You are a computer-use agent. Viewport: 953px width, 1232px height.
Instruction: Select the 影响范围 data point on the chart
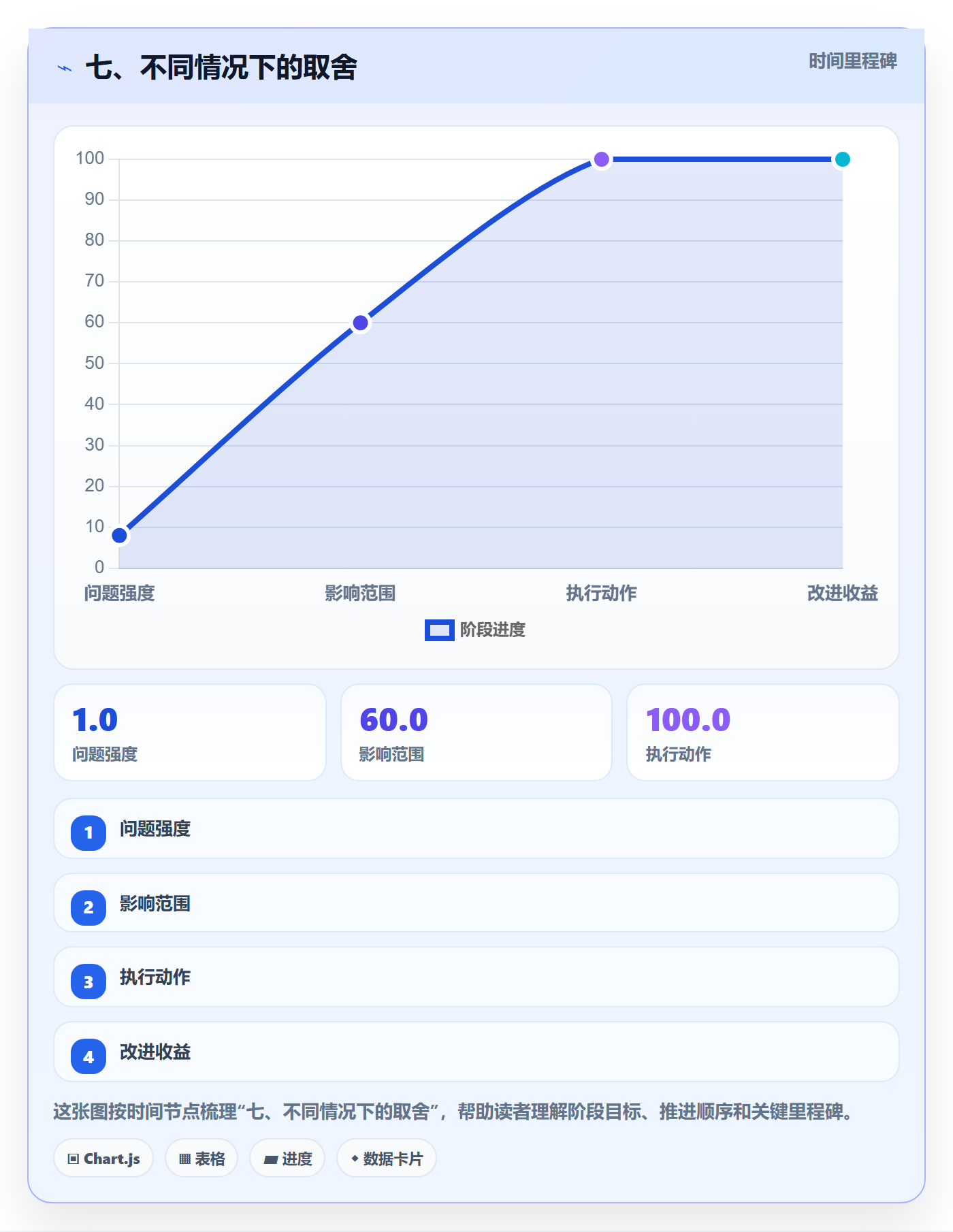click(x=361, y=323)
